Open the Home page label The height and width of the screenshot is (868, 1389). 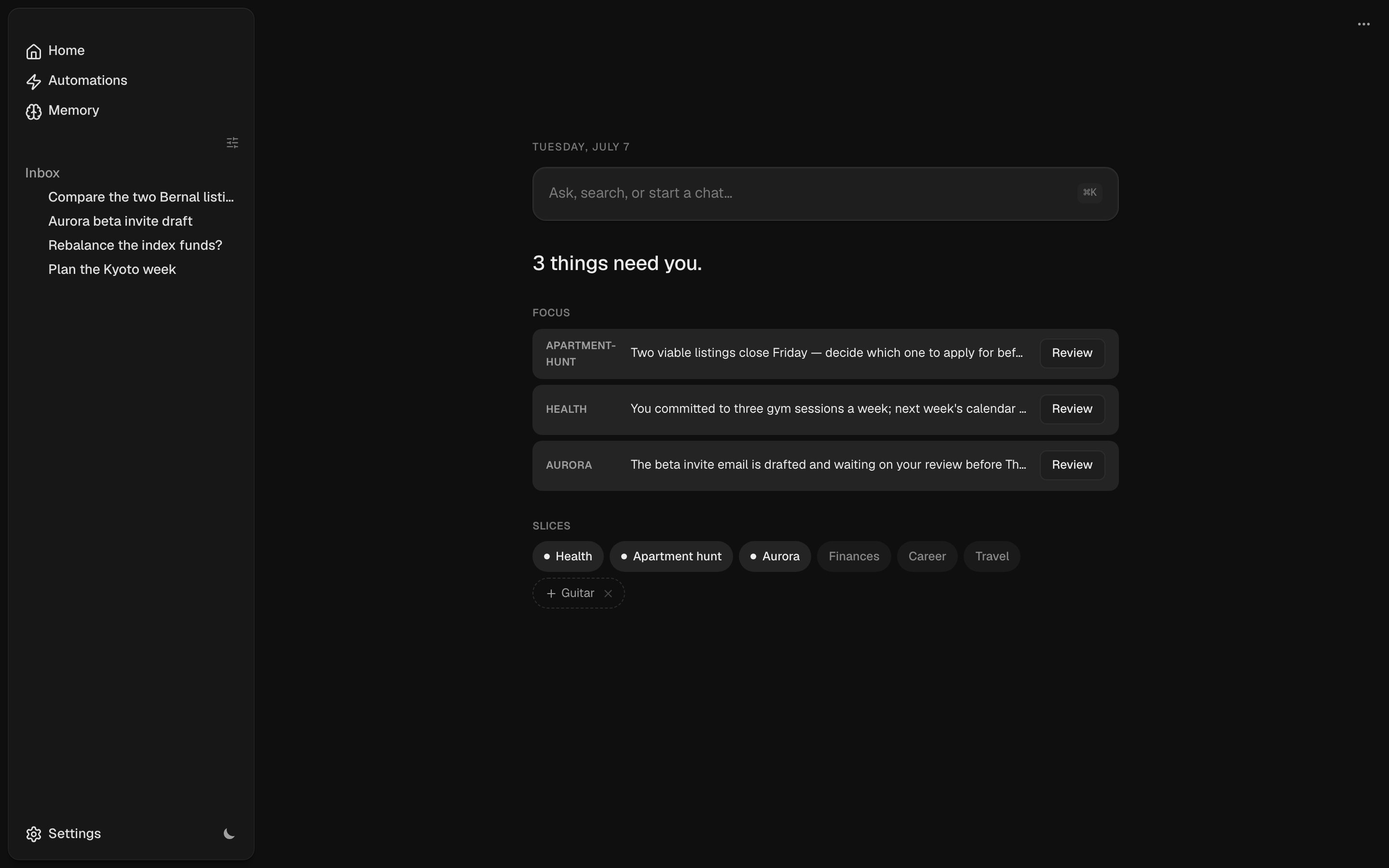[x=67, y=51]
